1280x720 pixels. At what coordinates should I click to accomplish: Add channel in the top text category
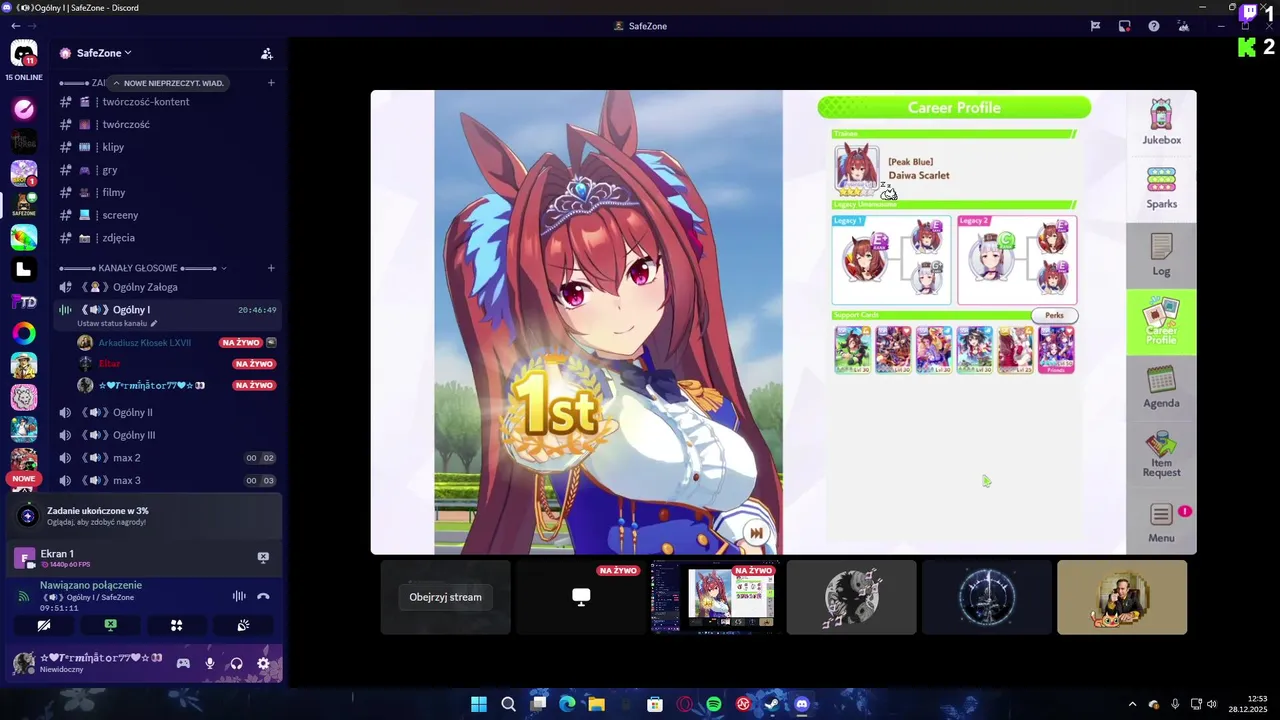pos(271,83)
